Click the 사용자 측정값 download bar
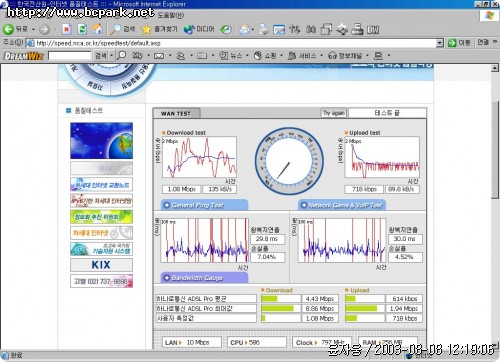Viewport: 500px width, 362px height. [x=281, y=318]
